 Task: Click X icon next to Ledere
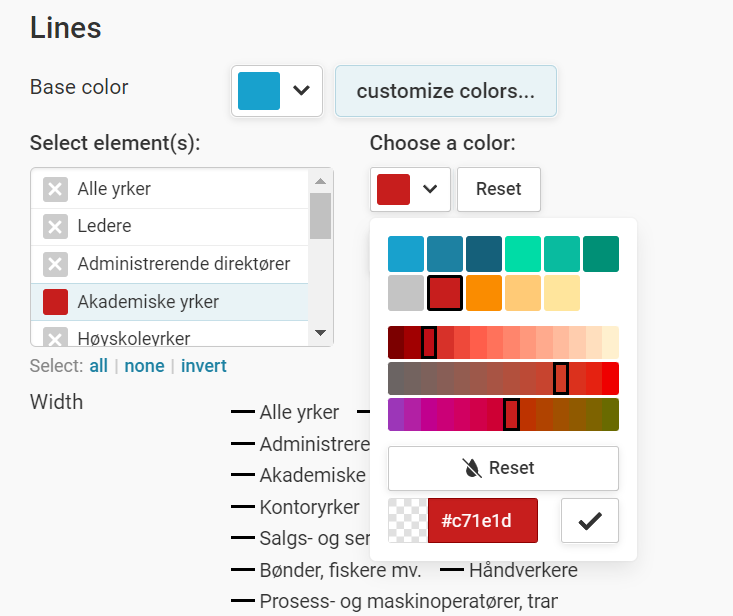55,227
